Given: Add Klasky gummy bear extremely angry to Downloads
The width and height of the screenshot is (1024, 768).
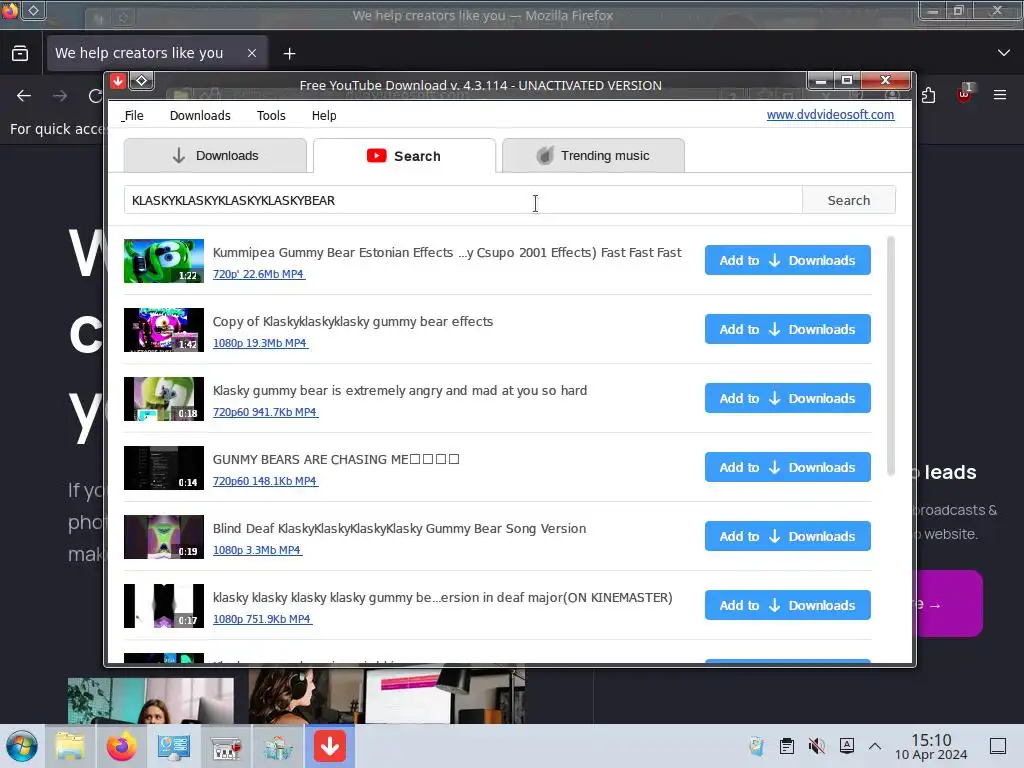Looking at the screenshot, I should click(x=788, y=398).
